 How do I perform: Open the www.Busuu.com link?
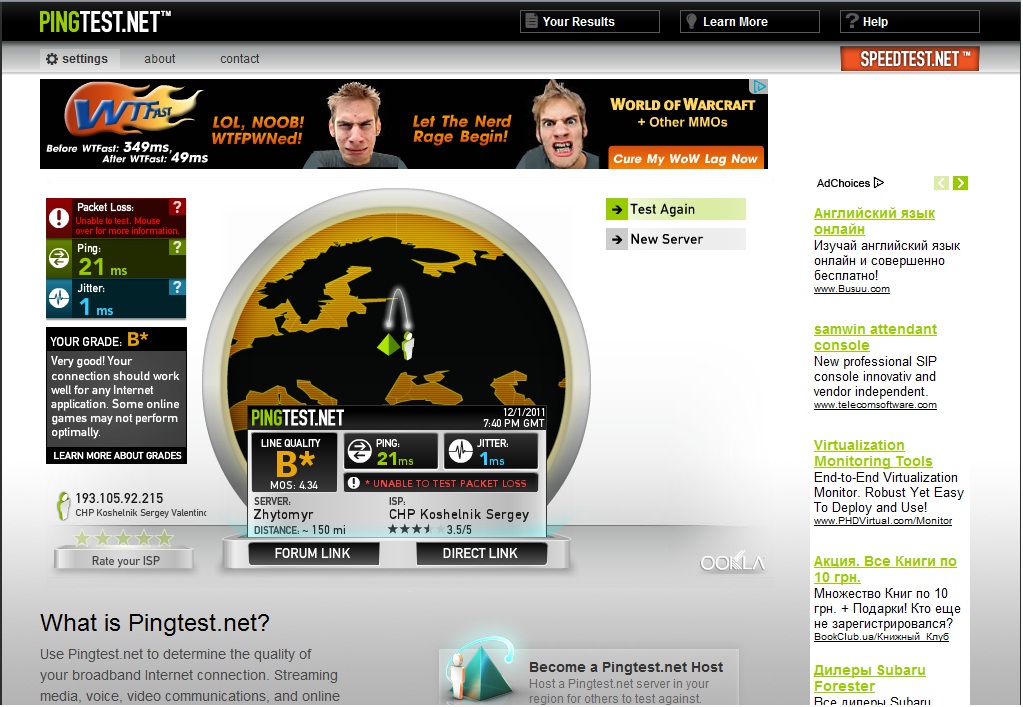(851, 289)
